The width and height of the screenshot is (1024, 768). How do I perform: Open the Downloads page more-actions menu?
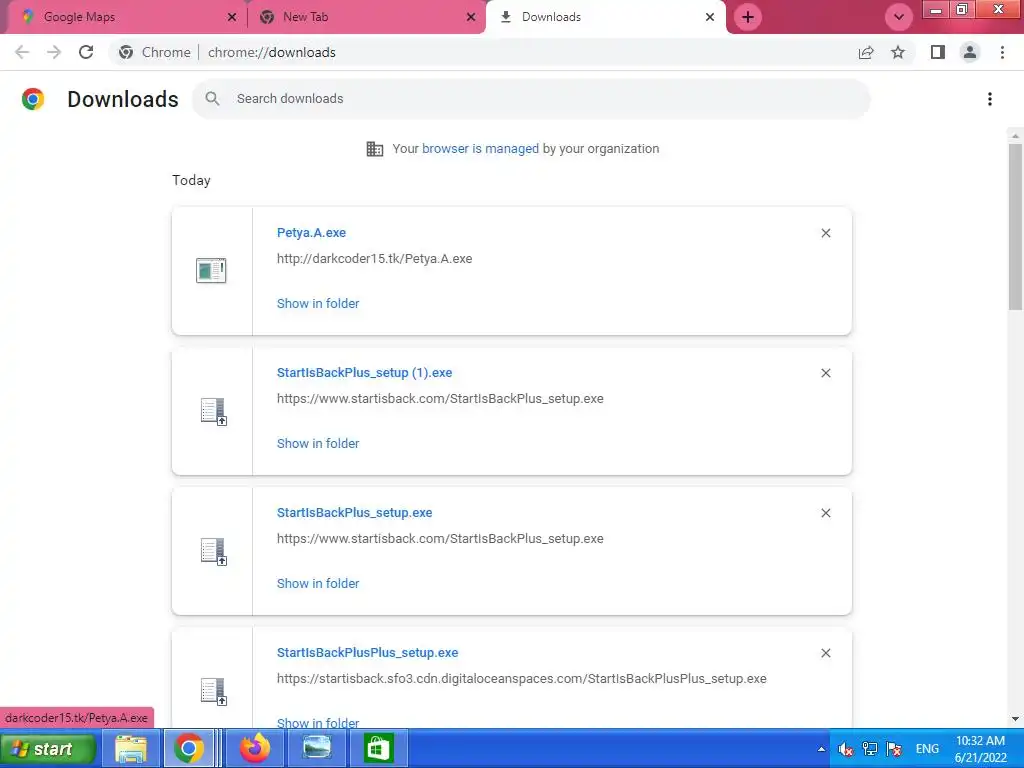[990, 99]
